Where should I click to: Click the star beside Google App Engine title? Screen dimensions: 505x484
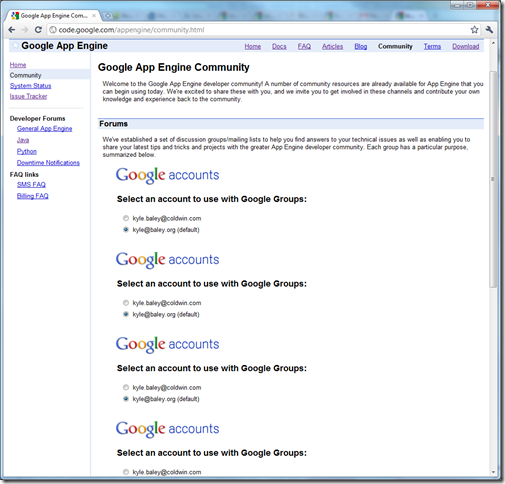pyautogui.click(x=15, y=45)
